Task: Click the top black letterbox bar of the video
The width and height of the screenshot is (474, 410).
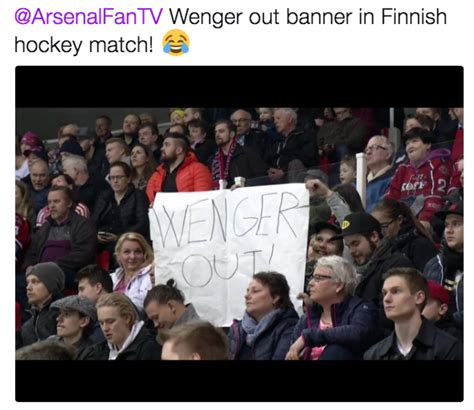Action: pyautogui.click(x=239, y=87)
